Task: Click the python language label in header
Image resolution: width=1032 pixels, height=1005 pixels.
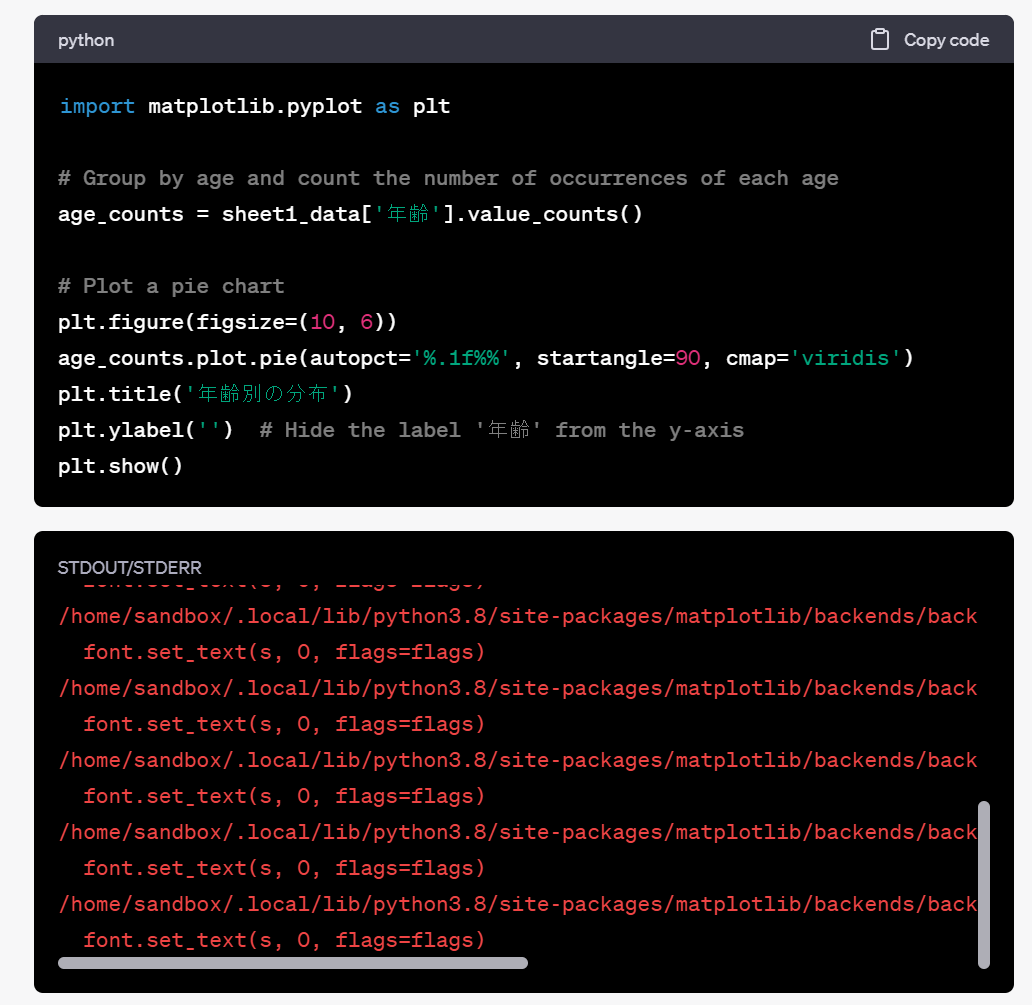Action: (x=86, y=40)
